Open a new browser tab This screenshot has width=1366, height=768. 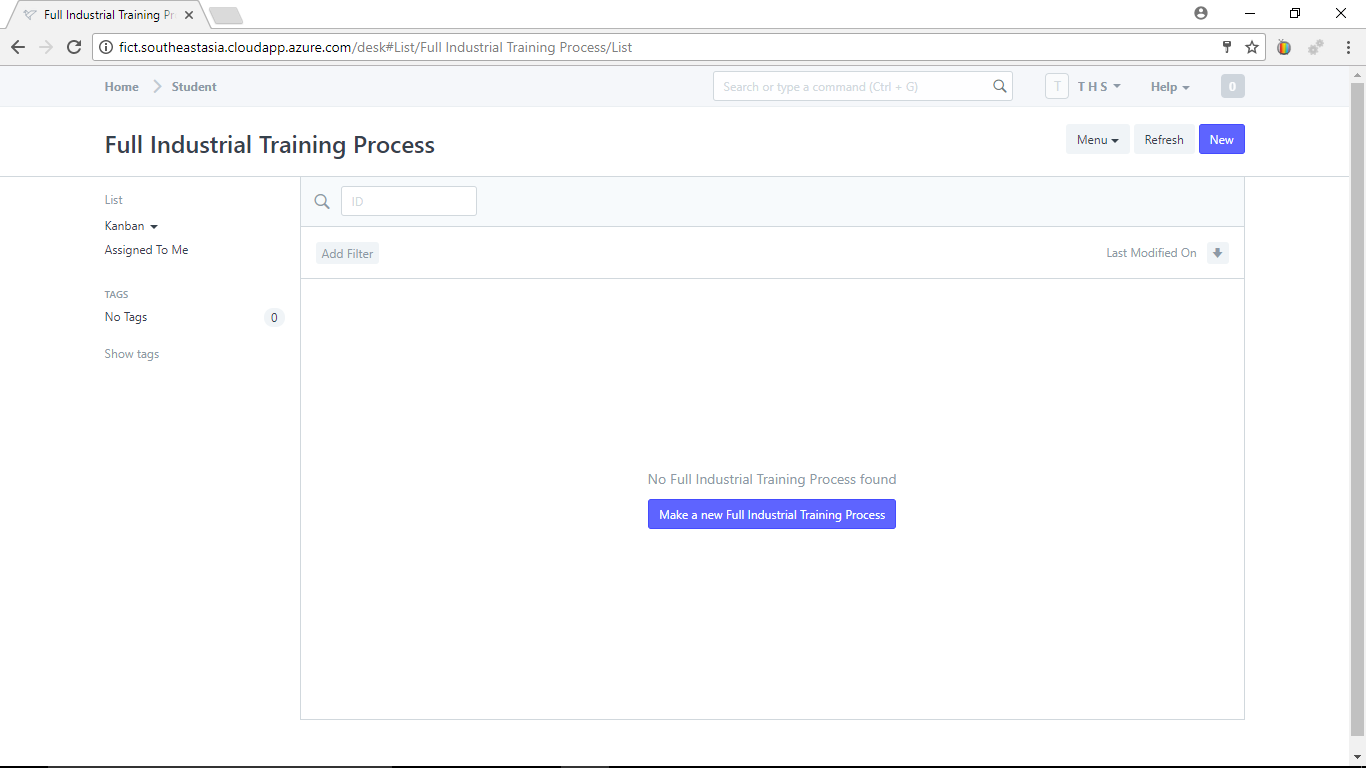point(226,15)
